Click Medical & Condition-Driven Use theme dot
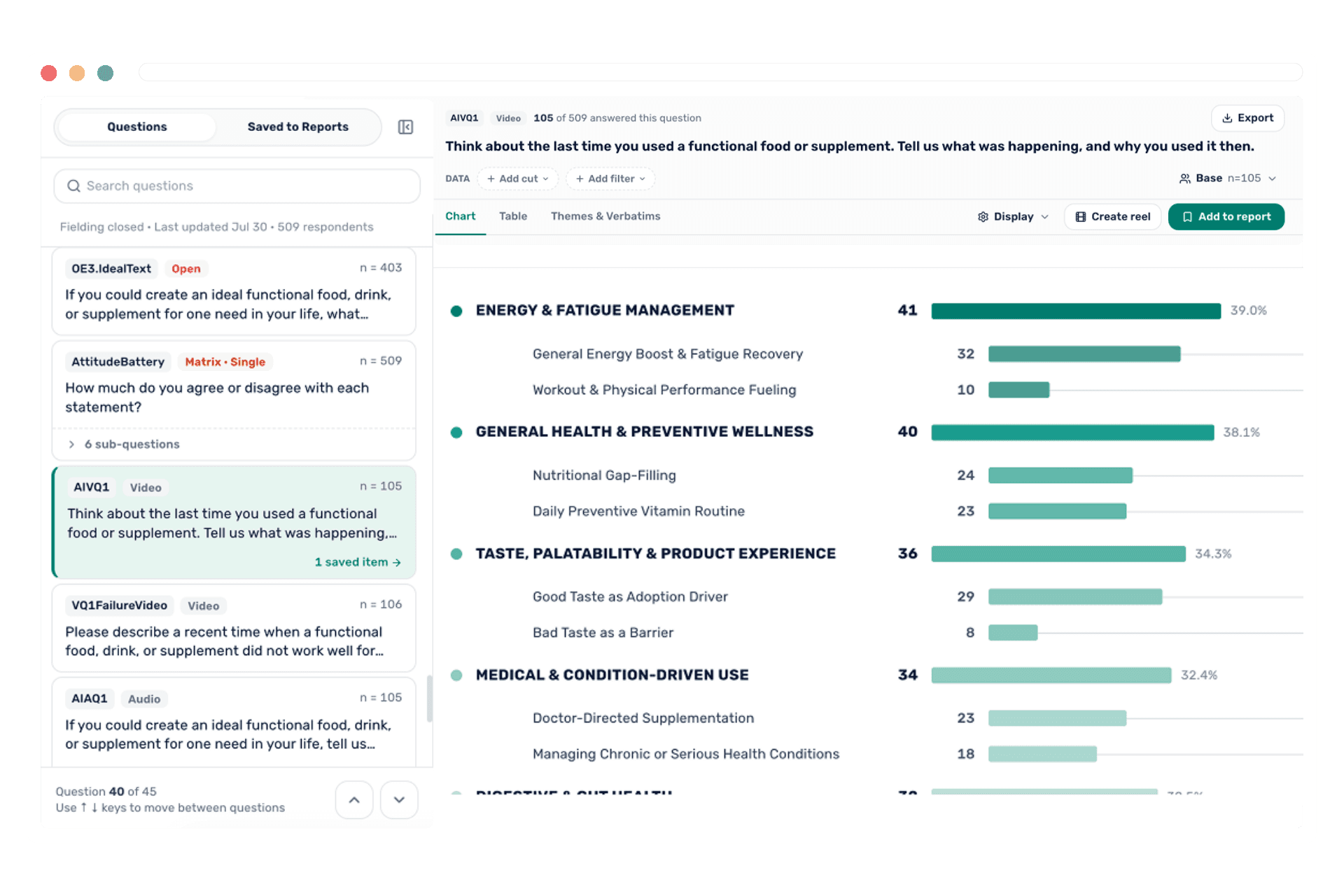The image size is (1344, 896). 456,675
